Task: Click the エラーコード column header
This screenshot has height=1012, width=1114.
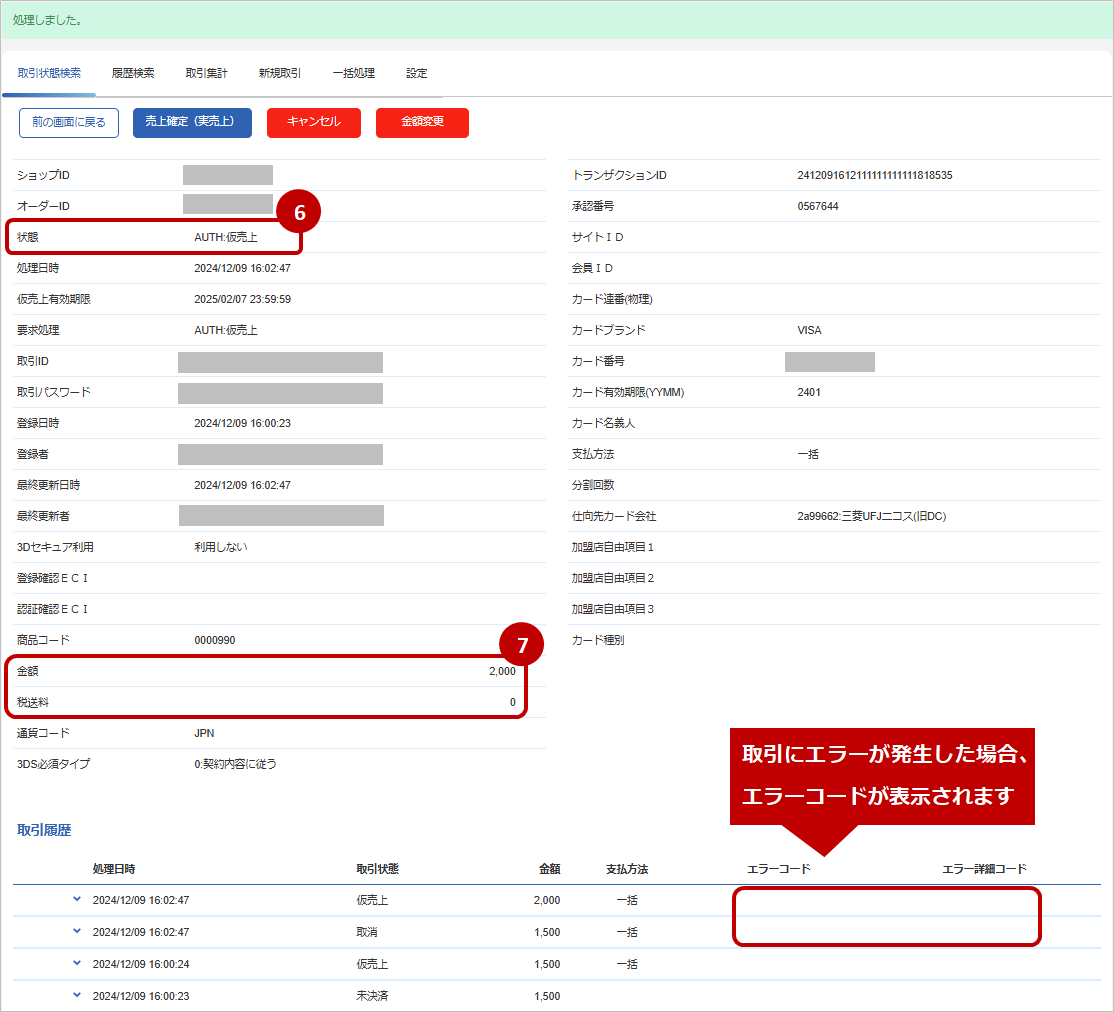Action: coord(778,869)
